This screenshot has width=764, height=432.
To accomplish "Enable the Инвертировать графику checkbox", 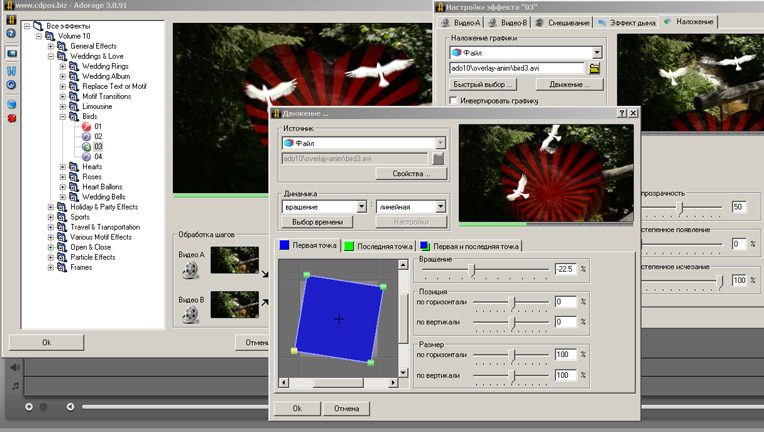I will pos(454,101).
